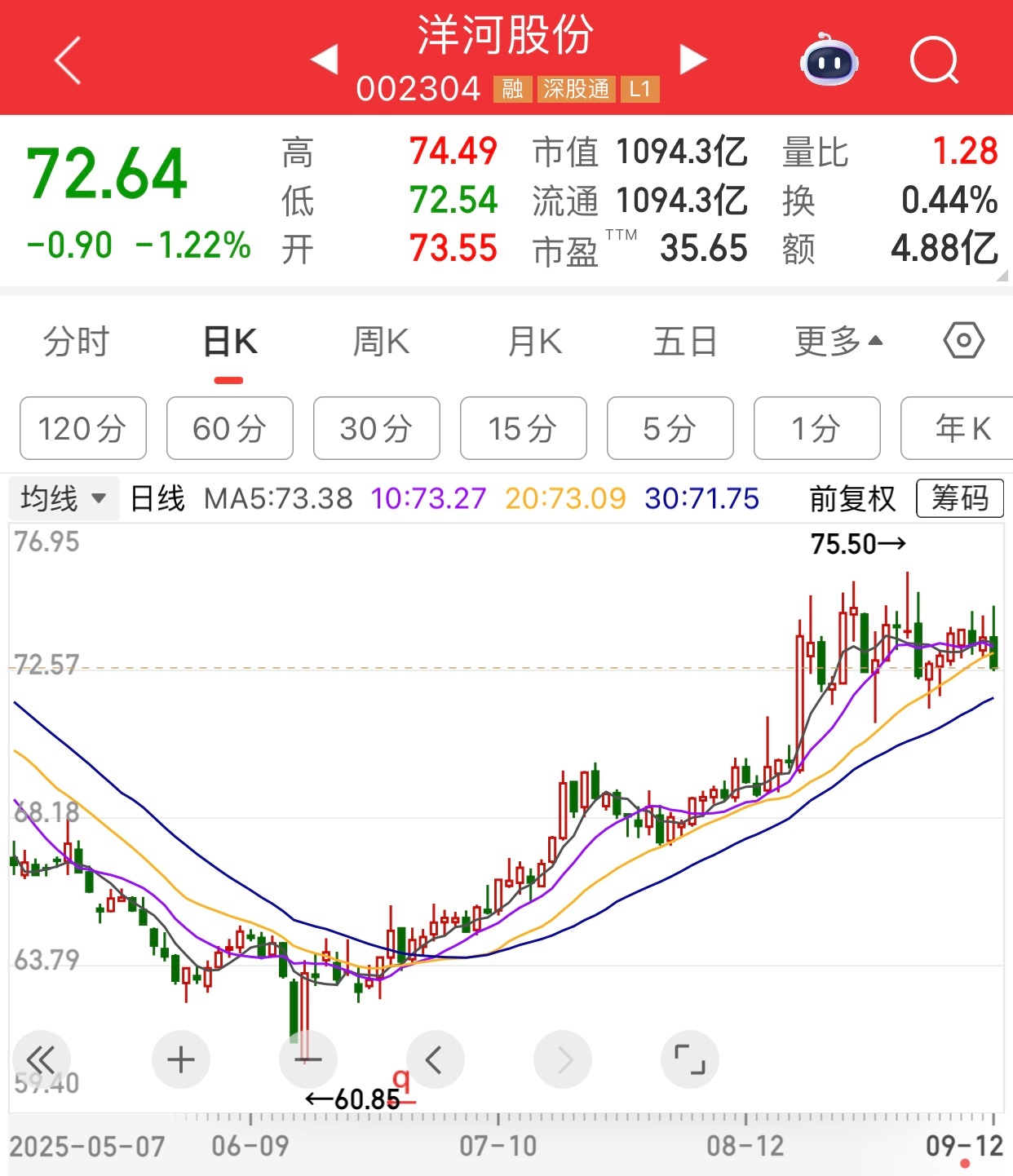This screenshot has width=1013, height=1176.
Task: Tap open price 73.55
Action: 453,249
